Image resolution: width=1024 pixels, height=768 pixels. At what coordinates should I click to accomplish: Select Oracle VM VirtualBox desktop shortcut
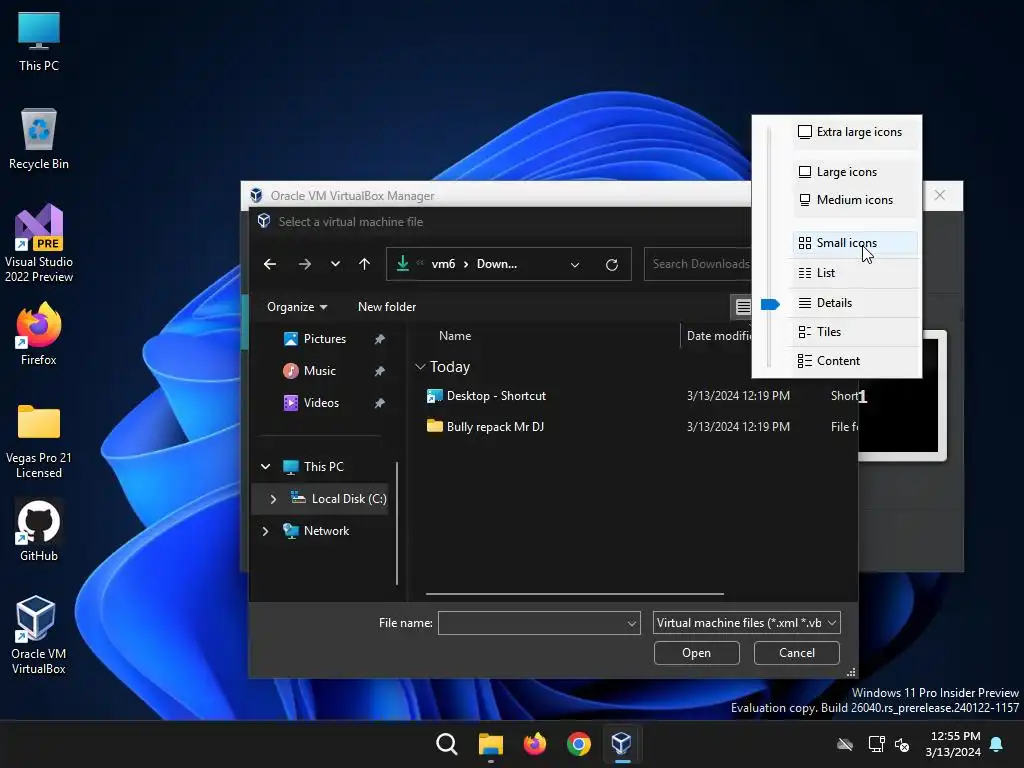point(39,635)
